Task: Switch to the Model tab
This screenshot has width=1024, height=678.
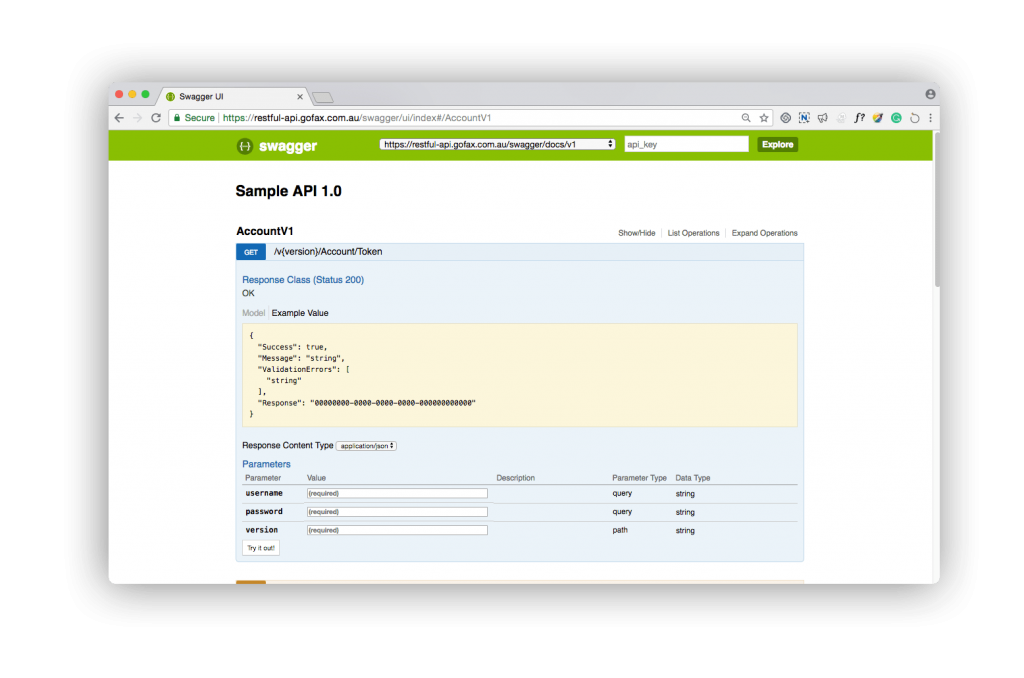Action: point(253,313)
